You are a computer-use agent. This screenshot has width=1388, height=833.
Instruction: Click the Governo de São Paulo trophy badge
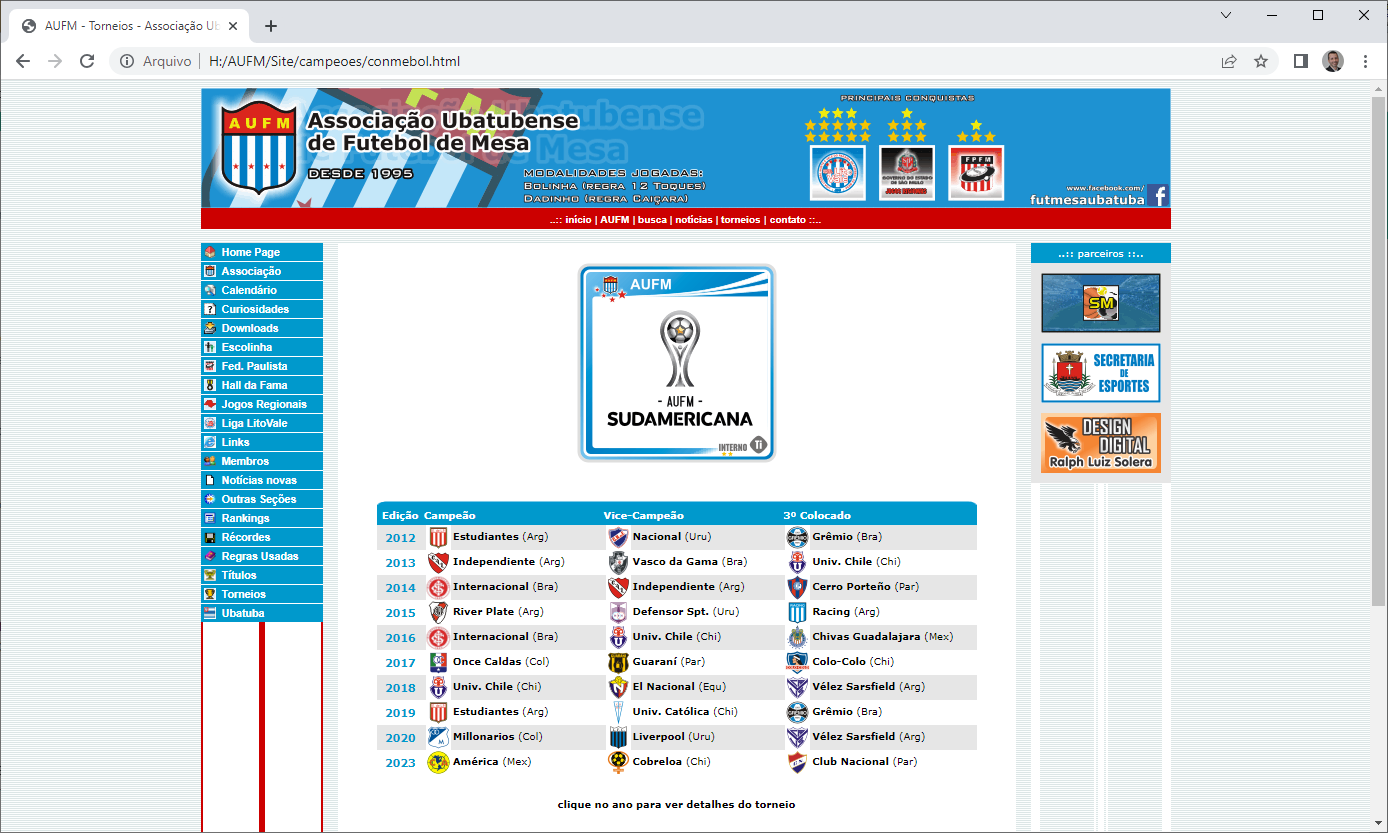(907, 173)
